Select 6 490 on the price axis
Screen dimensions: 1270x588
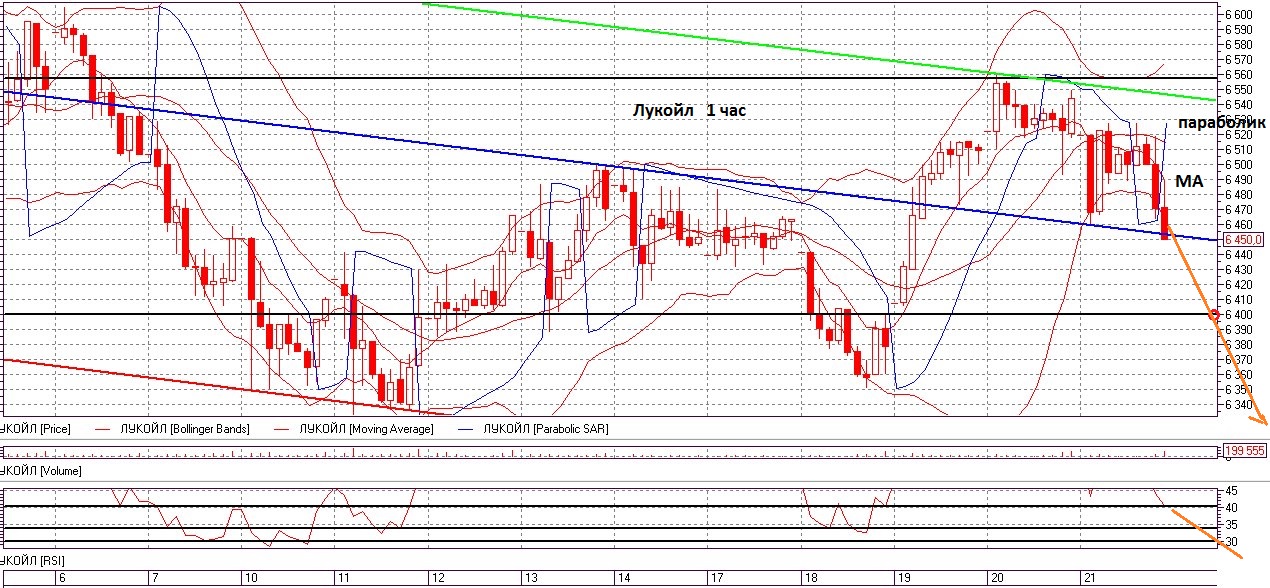[1238, 180]
